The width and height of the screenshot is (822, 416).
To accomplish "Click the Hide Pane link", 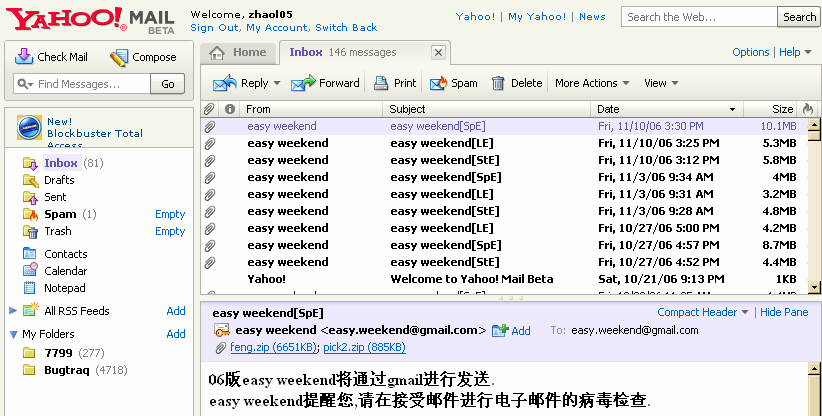I will pyautogui.click(x=784, y=312).
